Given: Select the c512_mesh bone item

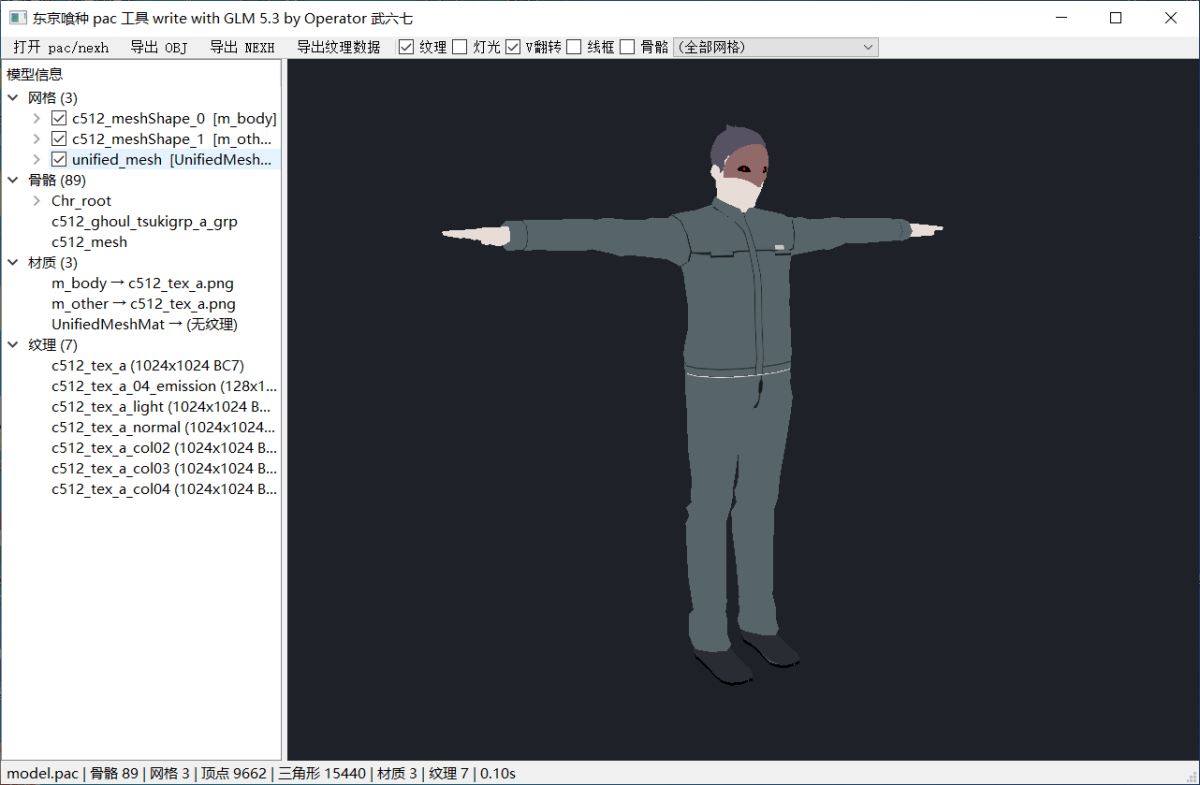Looking at the screenshot, I should (x=89, y=242).
